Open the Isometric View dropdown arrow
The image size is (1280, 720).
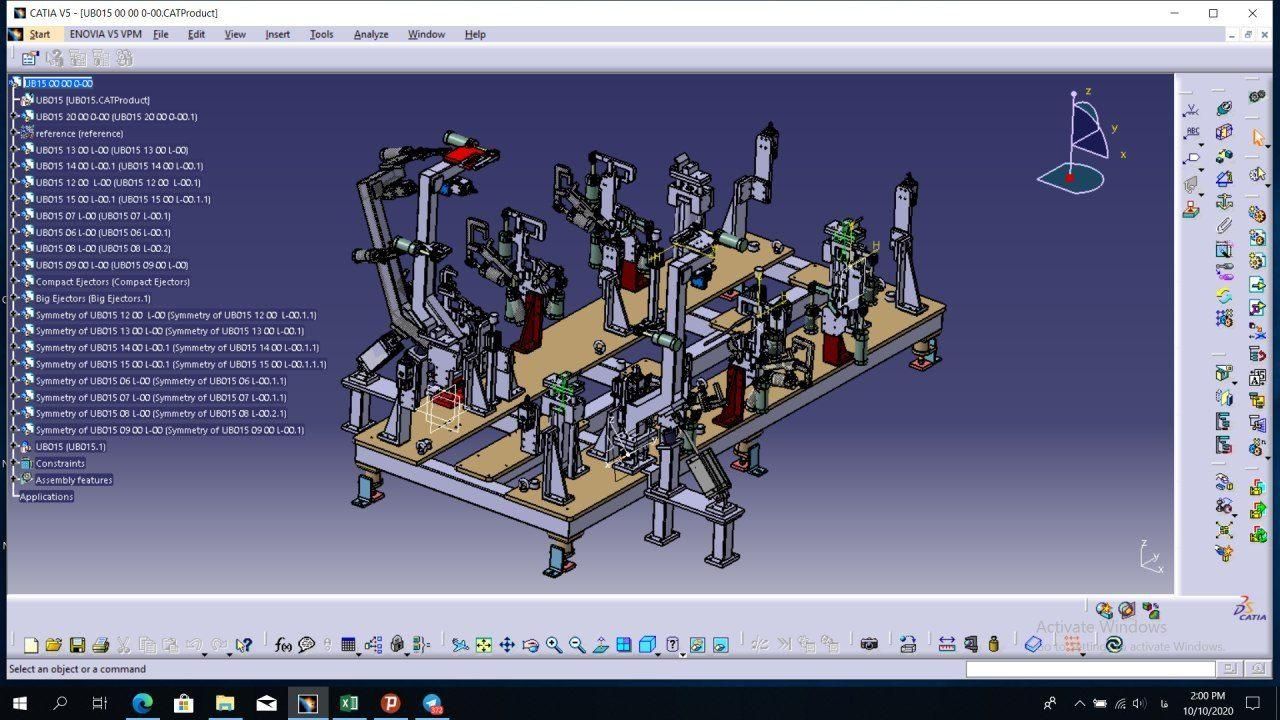coord(658,654)
